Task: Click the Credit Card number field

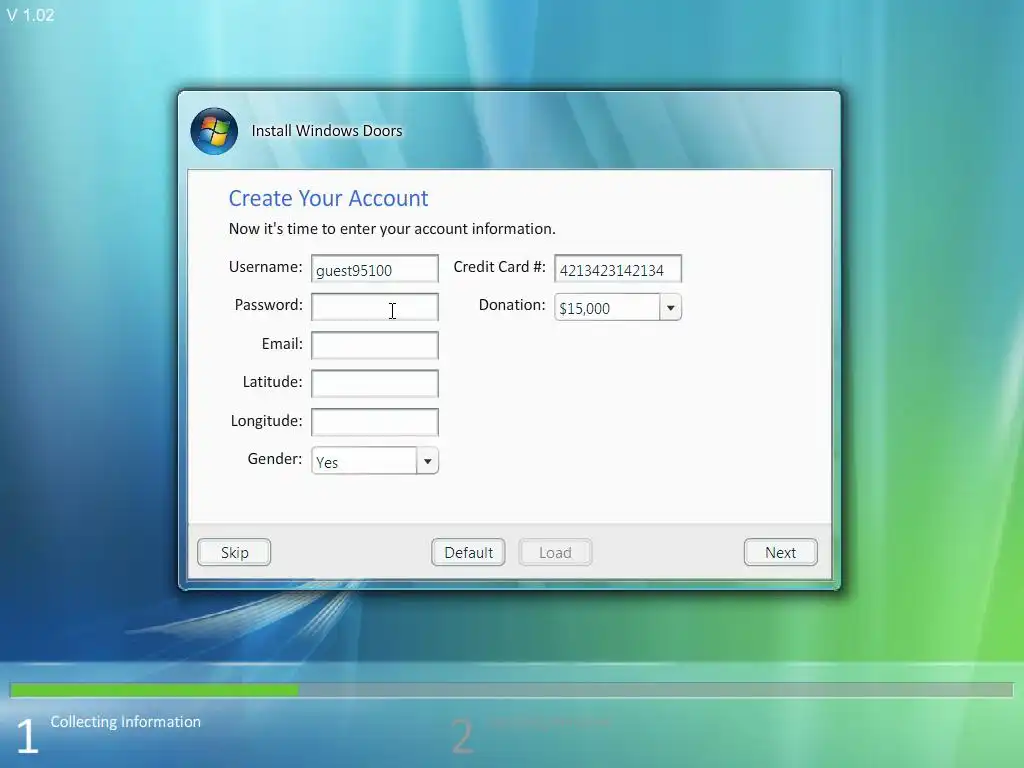Action: 618,269
